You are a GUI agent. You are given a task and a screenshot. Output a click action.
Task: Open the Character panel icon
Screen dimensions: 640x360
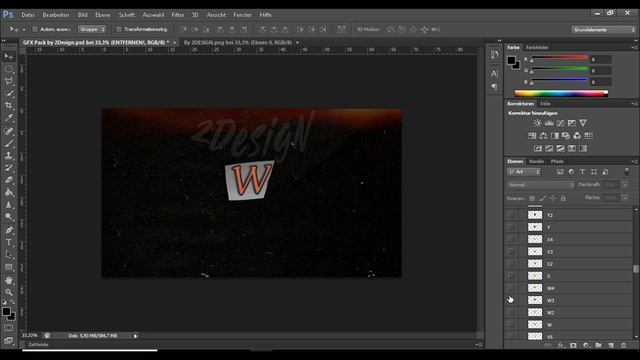494,73
